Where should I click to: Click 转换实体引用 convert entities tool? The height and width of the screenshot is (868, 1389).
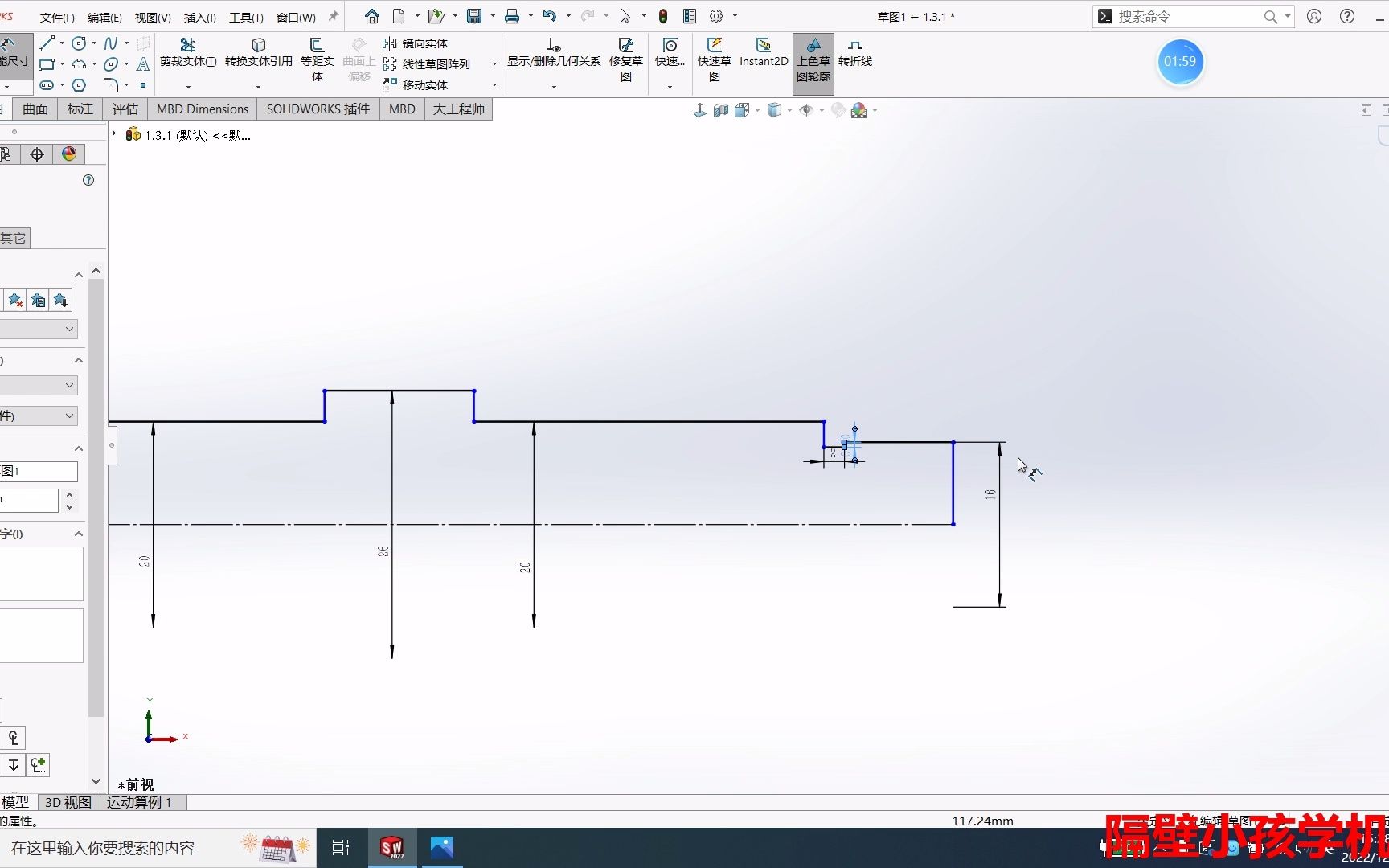(259, 53)
